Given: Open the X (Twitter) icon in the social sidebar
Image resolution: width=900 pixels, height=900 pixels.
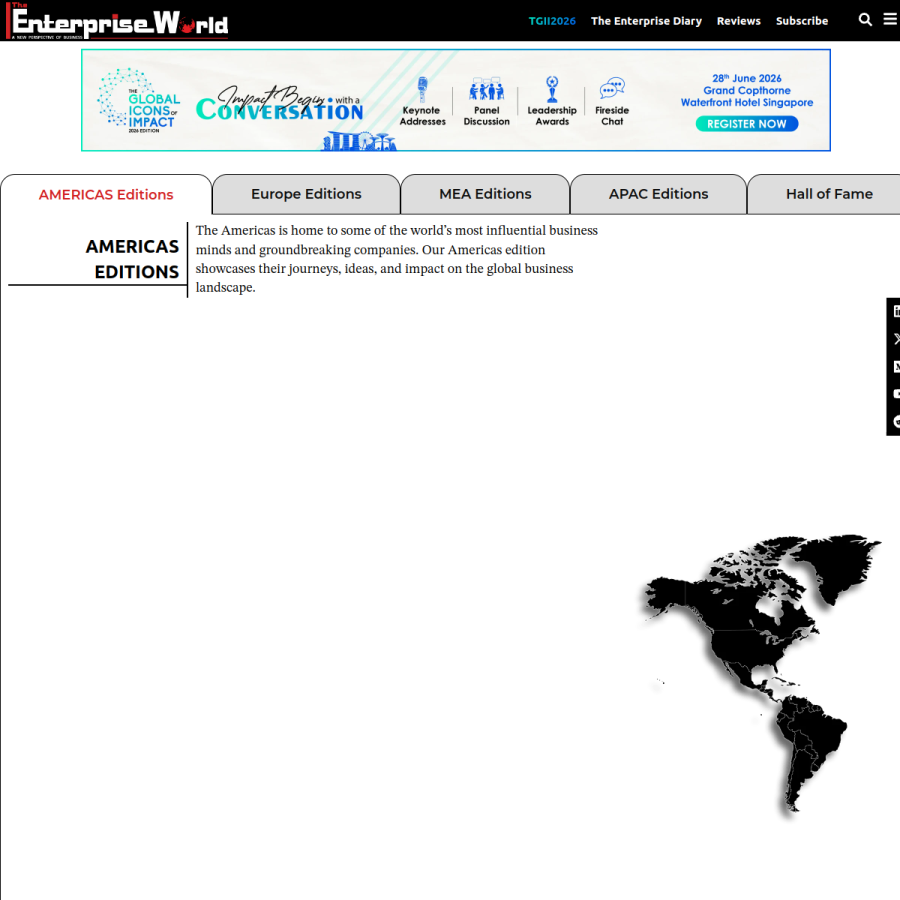Looking at the screenshot, I should (895, 339).
